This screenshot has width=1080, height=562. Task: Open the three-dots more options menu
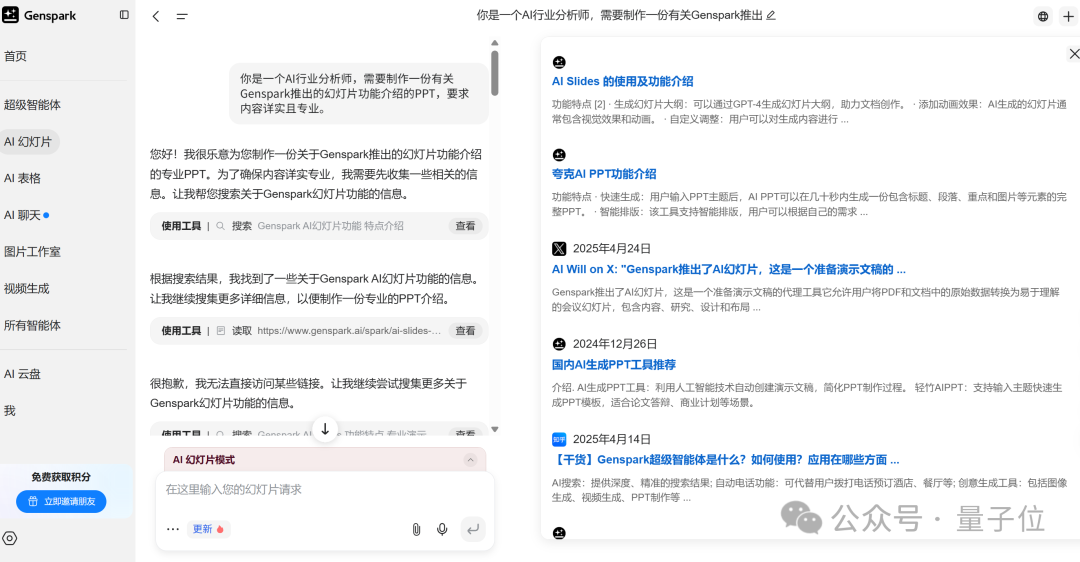[173, 529]
